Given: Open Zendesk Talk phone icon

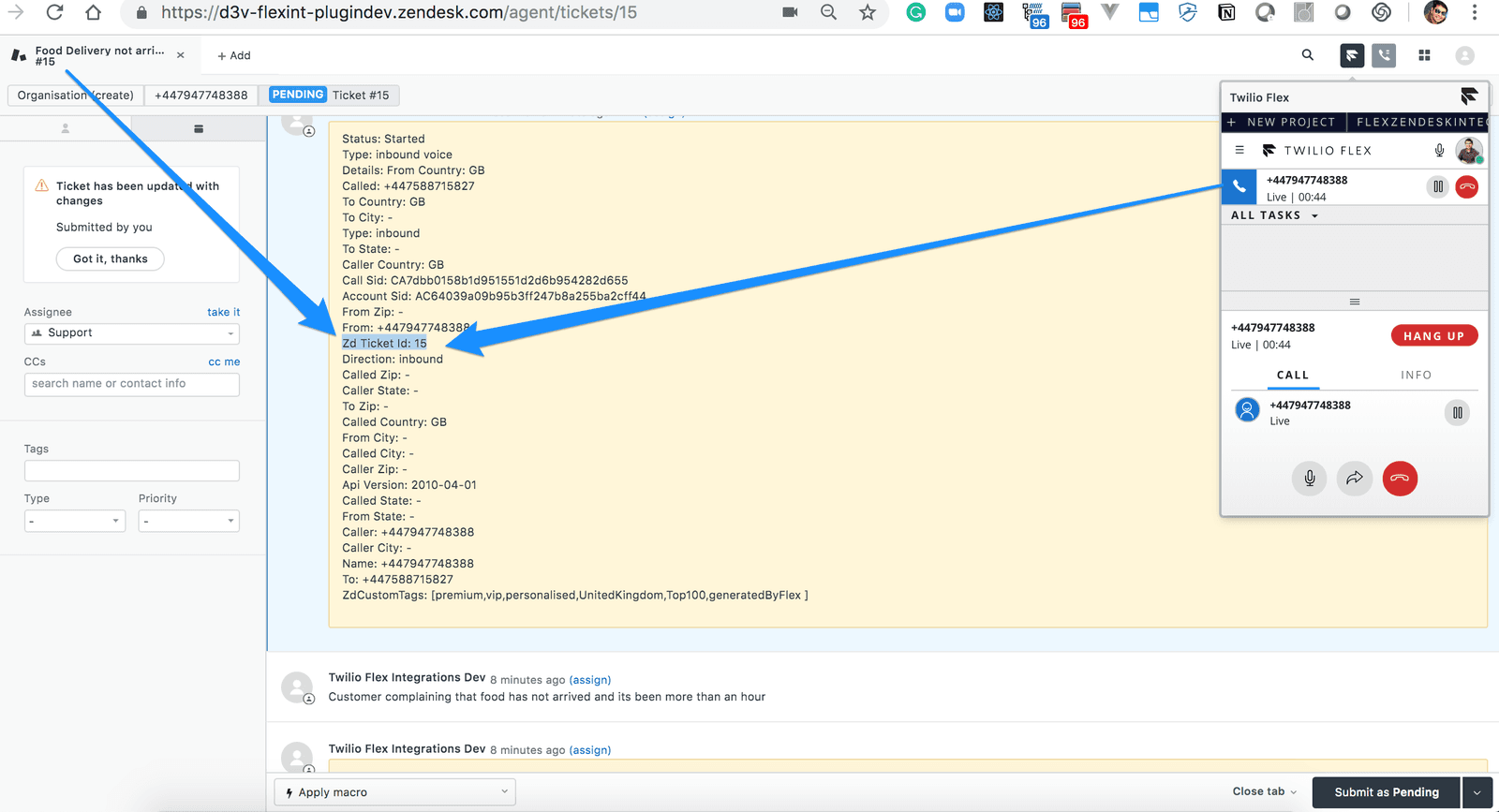Looking at the screenshot, I should [1384, 55].
